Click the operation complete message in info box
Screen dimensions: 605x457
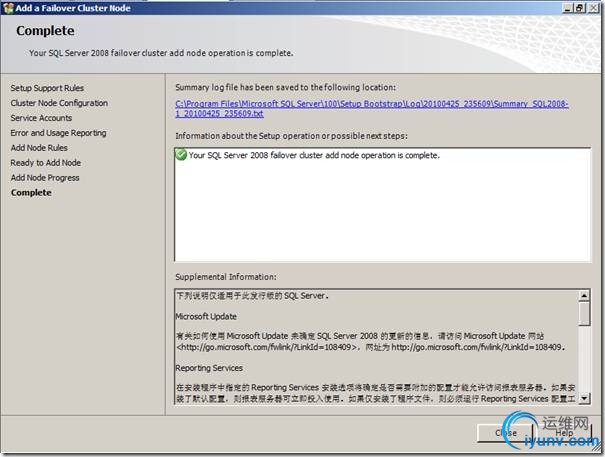point(314,155)
